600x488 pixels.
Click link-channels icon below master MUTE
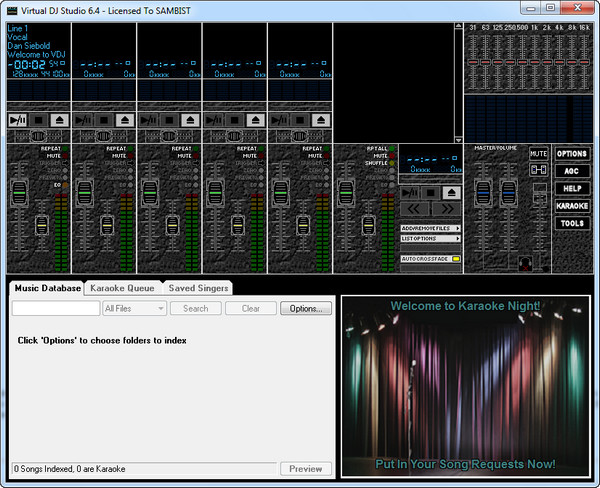538,170
